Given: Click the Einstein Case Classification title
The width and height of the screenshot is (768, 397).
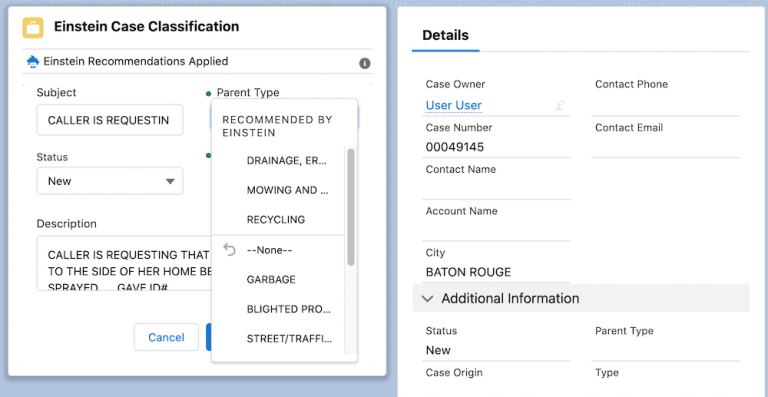Looking at the screenshot, I should tap(146, 26).
